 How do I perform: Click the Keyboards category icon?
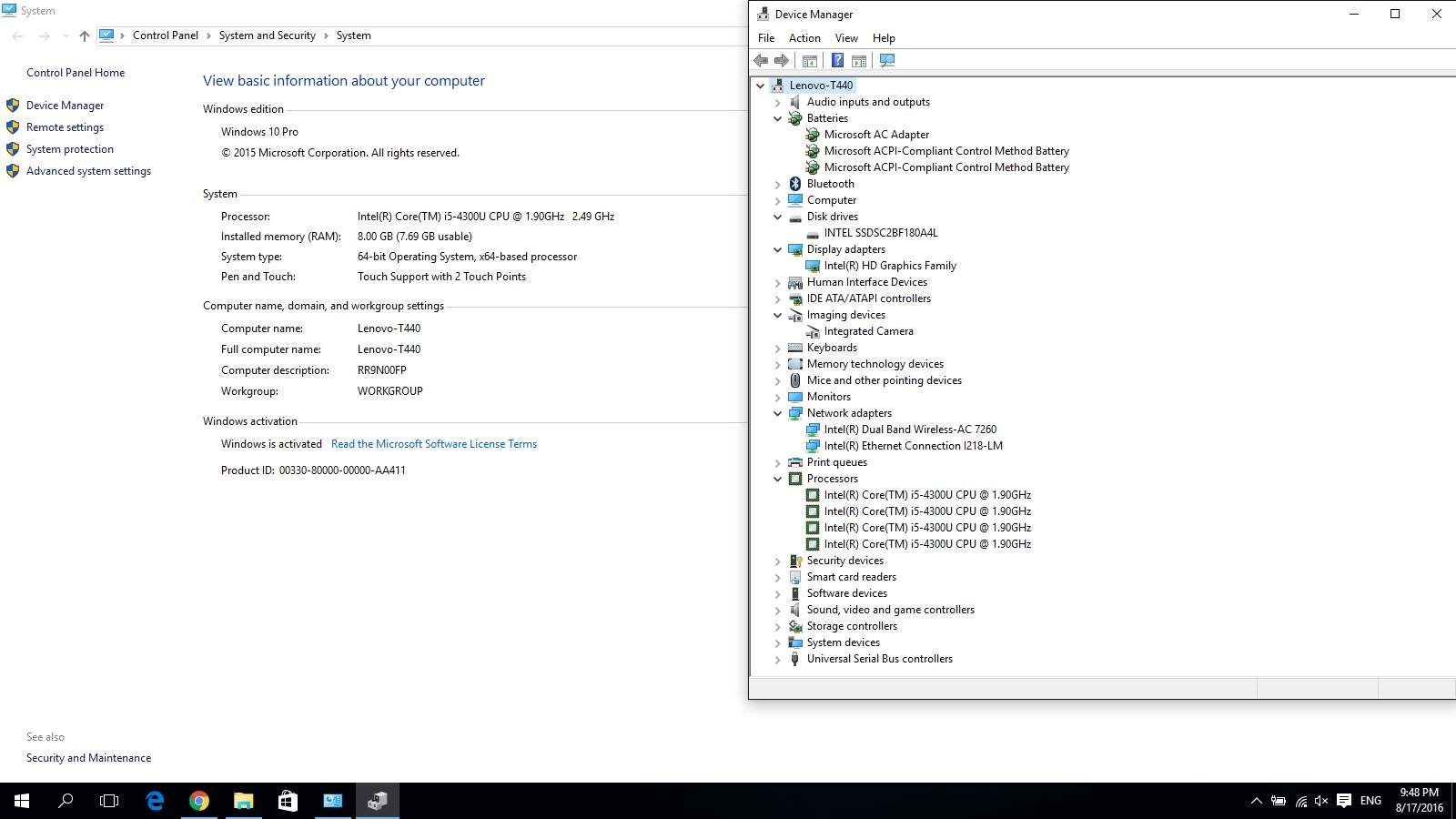pos(795,348)
